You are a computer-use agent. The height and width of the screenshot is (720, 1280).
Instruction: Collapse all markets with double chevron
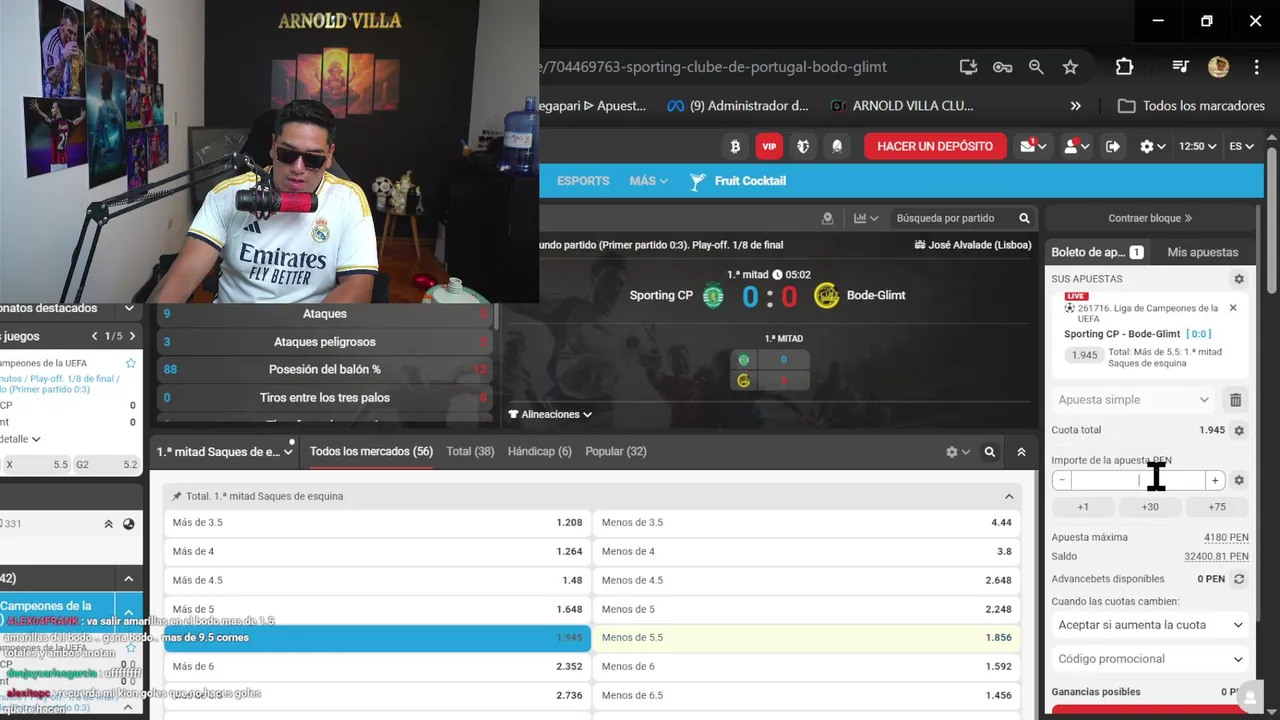(1021, 452)
